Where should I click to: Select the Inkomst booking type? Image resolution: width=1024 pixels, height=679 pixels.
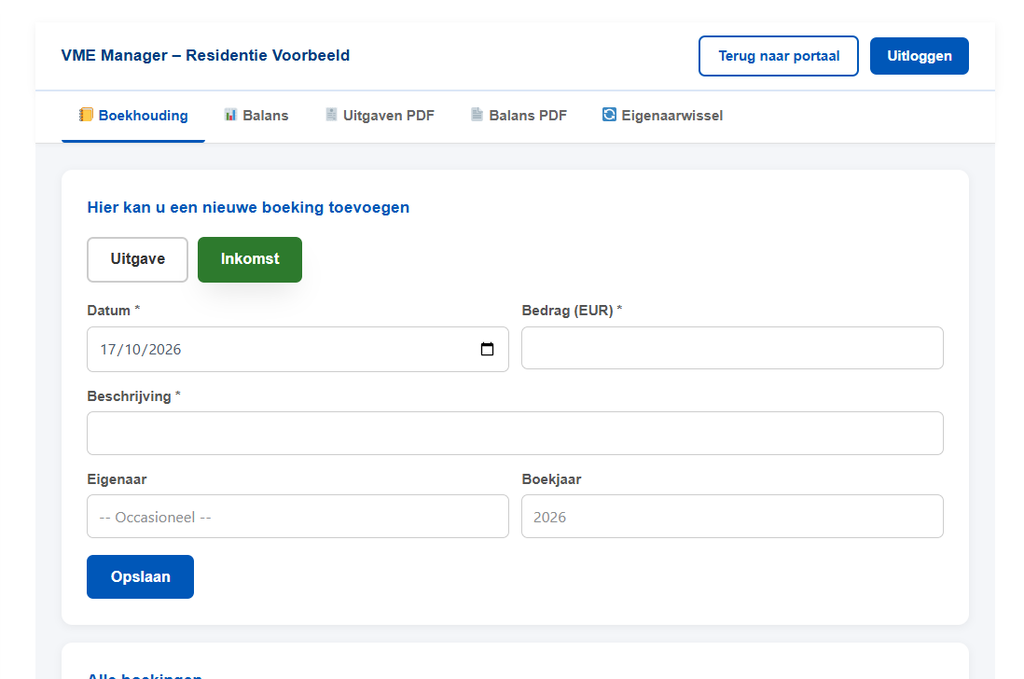(x=250, y=259)
